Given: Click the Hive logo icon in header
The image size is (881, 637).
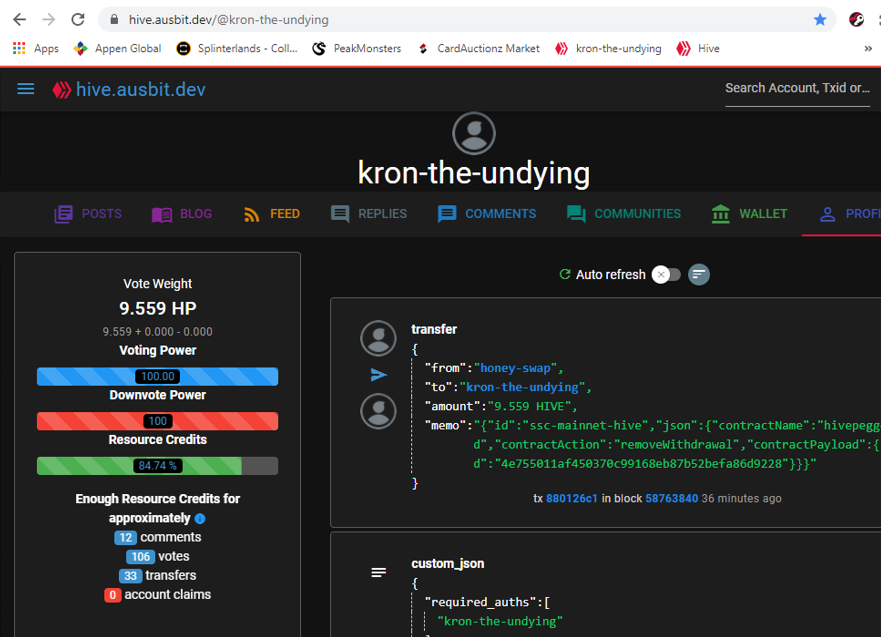Looking at the screenshot, I should (x=62, y=90).
